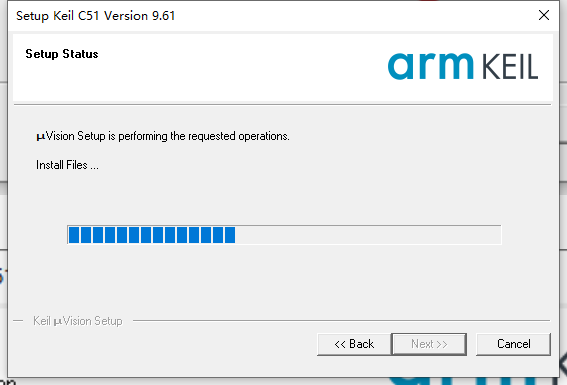567x385 pixels.
Task: Click the first blue progress bar segment
Action: point(74,235)
